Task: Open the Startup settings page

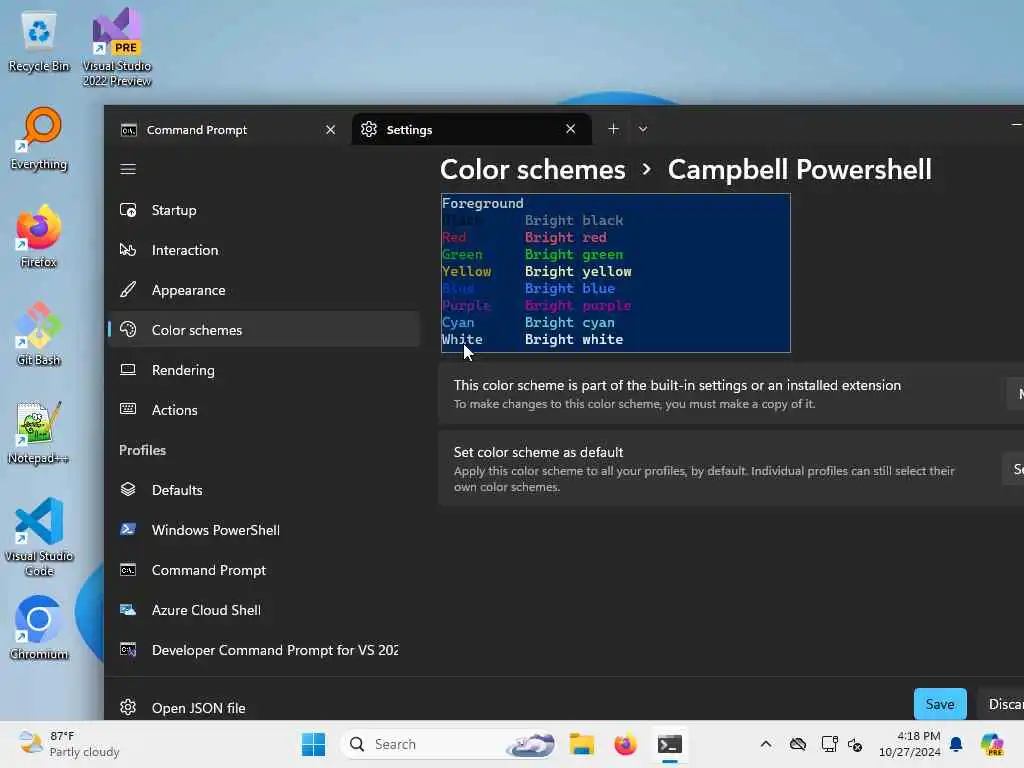Action: click(264, 210)
